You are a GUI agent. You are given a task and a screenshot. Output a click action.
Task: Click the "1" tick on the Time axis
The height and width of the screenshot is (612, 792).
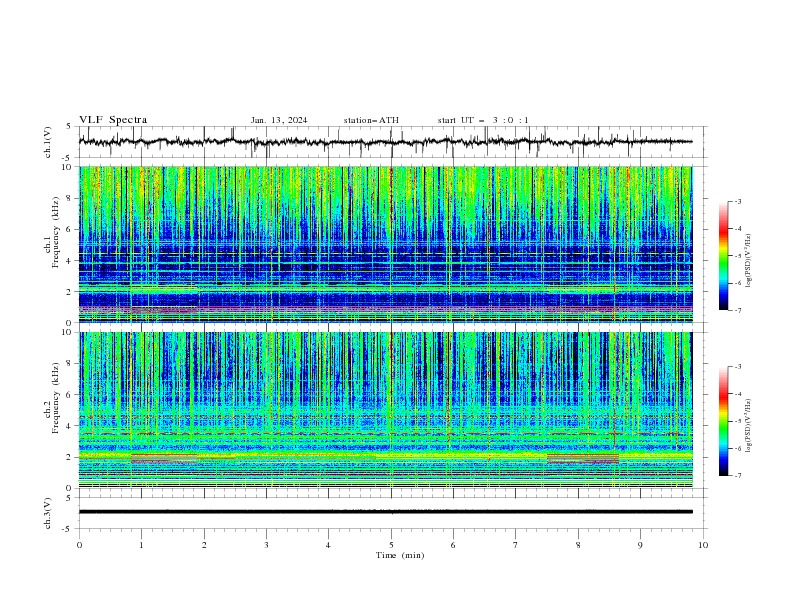[x=141, y=545]
